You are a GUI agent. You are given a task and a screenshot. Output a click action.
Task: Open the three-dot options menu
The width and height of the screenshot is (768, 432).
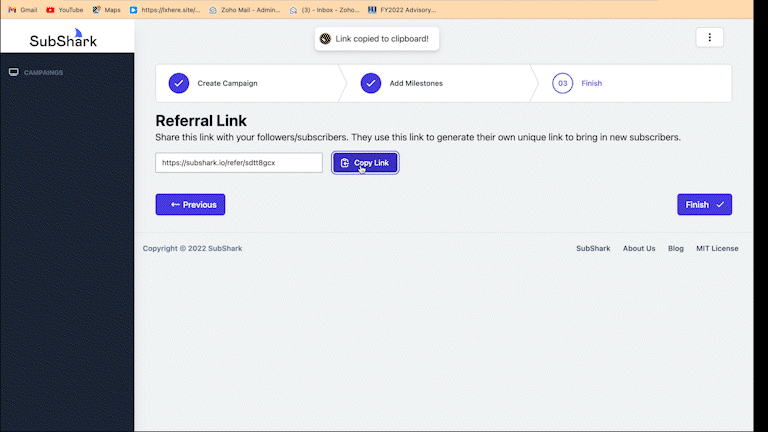[x=709, y=38]
